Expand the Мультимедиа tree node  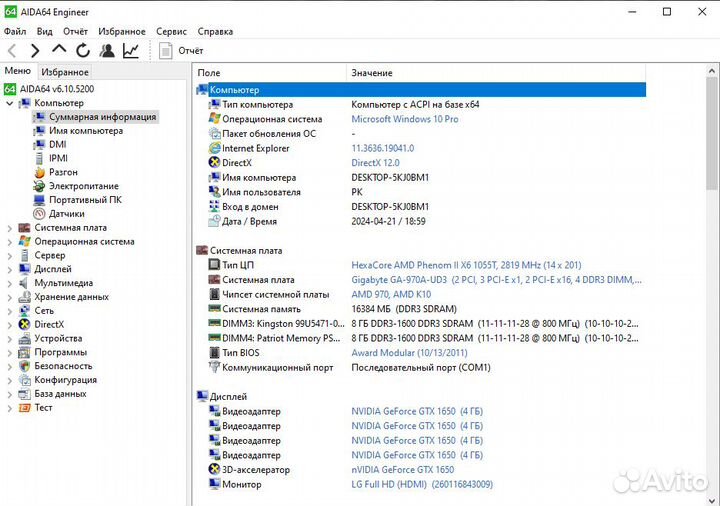[10, 283]
